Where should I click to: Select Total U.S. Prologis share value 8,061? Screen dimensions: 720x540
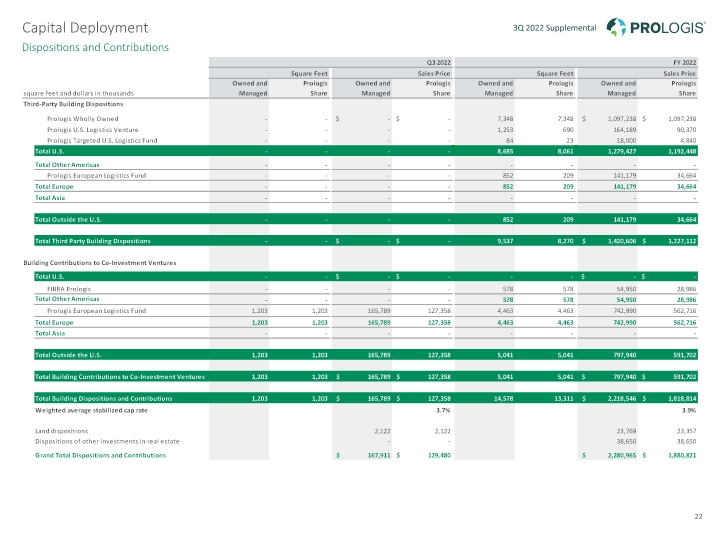[x=565, y=151]
